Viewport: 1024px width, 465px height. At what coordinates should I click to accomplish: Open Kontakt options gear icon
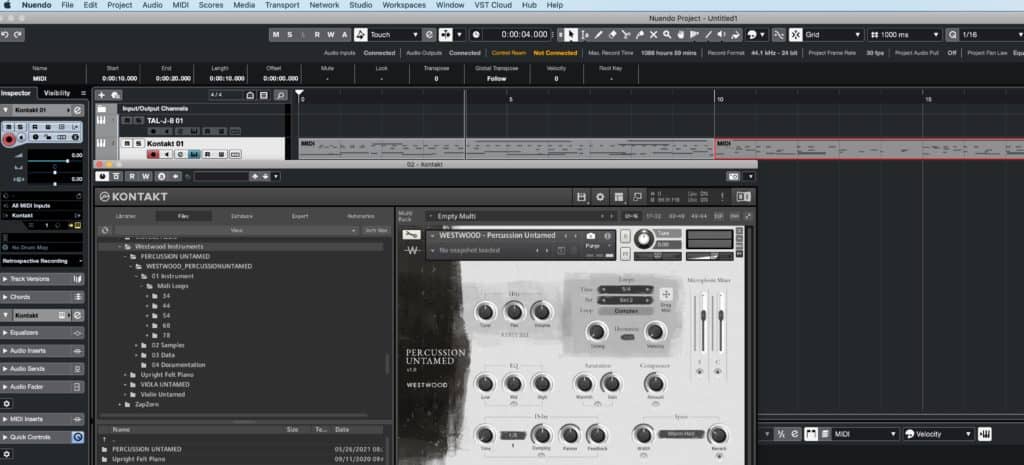coord(600,197)
